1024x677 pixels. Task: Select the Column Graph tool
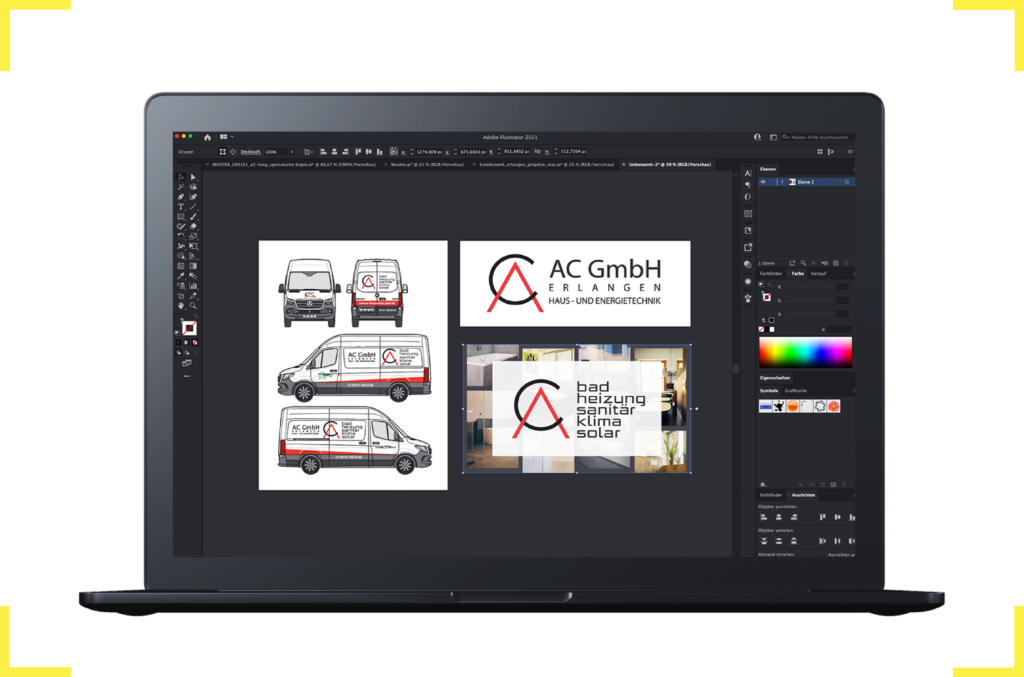pos(193,285)
